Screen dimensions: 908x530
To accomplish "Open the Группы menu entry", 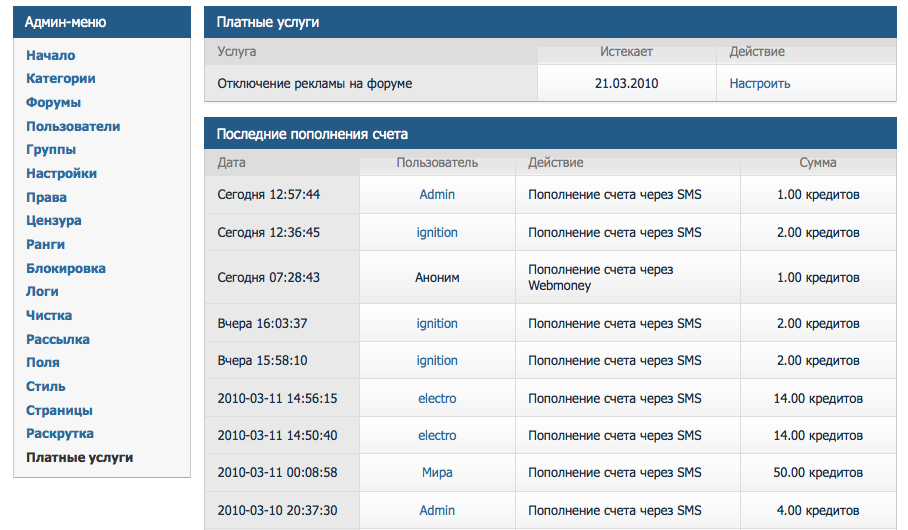I will click(x=51, y=150).
